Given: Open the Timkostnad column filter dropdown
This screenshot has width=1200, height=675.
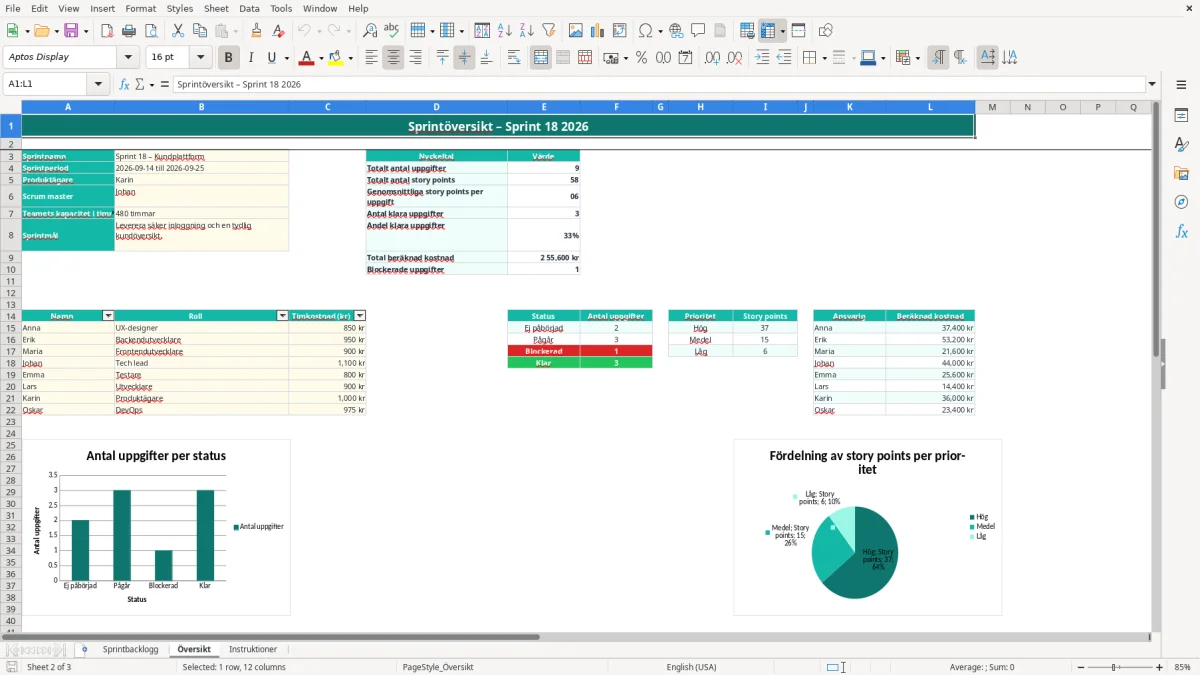Looking at the screenshot, I should point(360,316).
